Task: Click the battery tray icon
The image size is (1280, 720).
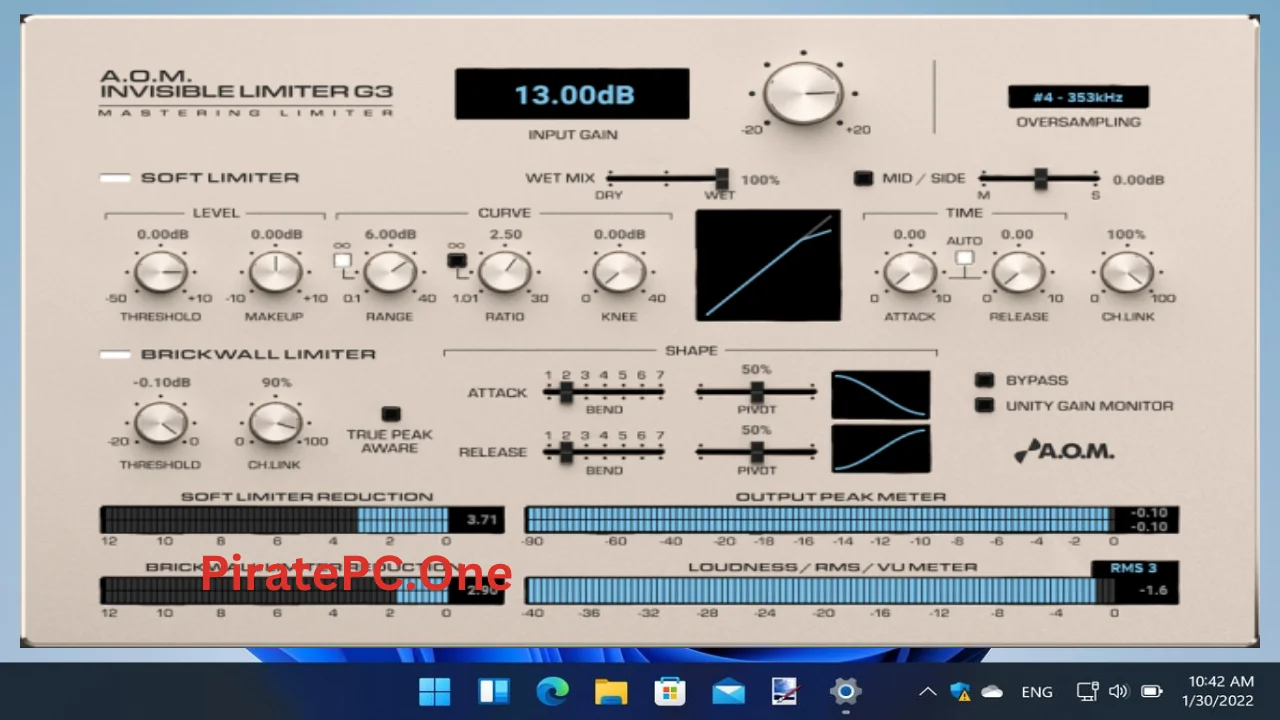Action: 1151,691
